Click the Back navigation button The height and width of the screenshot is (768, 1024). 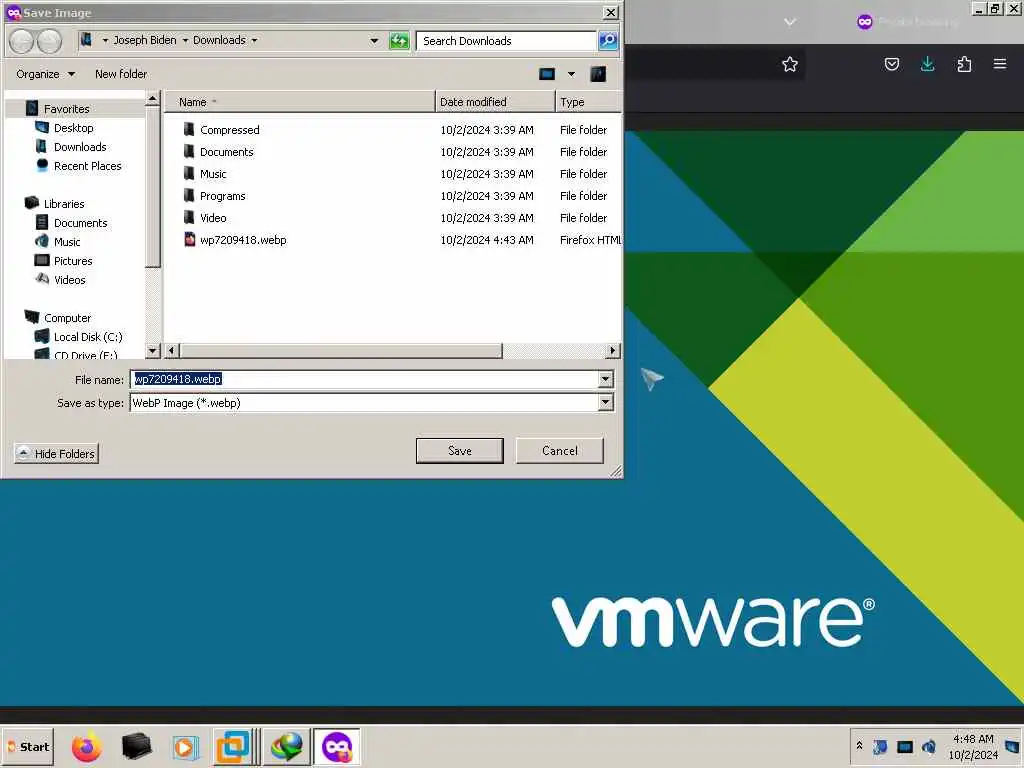[22, 41]
